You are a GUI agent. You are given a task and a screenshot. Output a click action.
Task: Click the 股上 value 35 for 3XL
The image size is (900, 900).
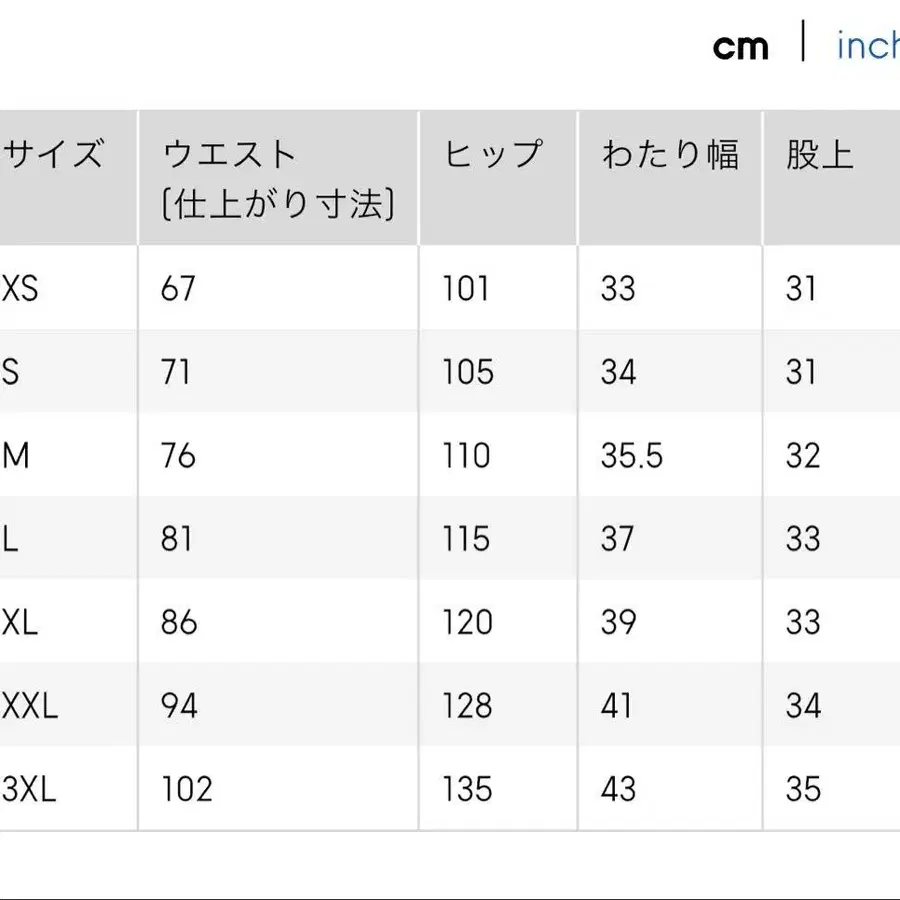click(802, 789)
